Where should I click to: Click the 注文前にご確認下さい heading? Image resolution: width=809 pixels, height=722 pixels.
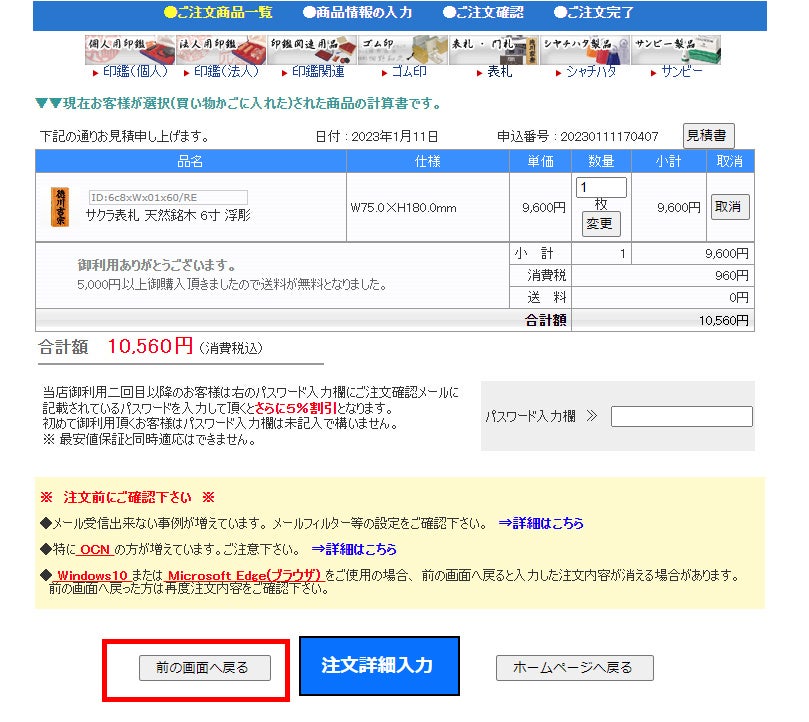point(127,498)
